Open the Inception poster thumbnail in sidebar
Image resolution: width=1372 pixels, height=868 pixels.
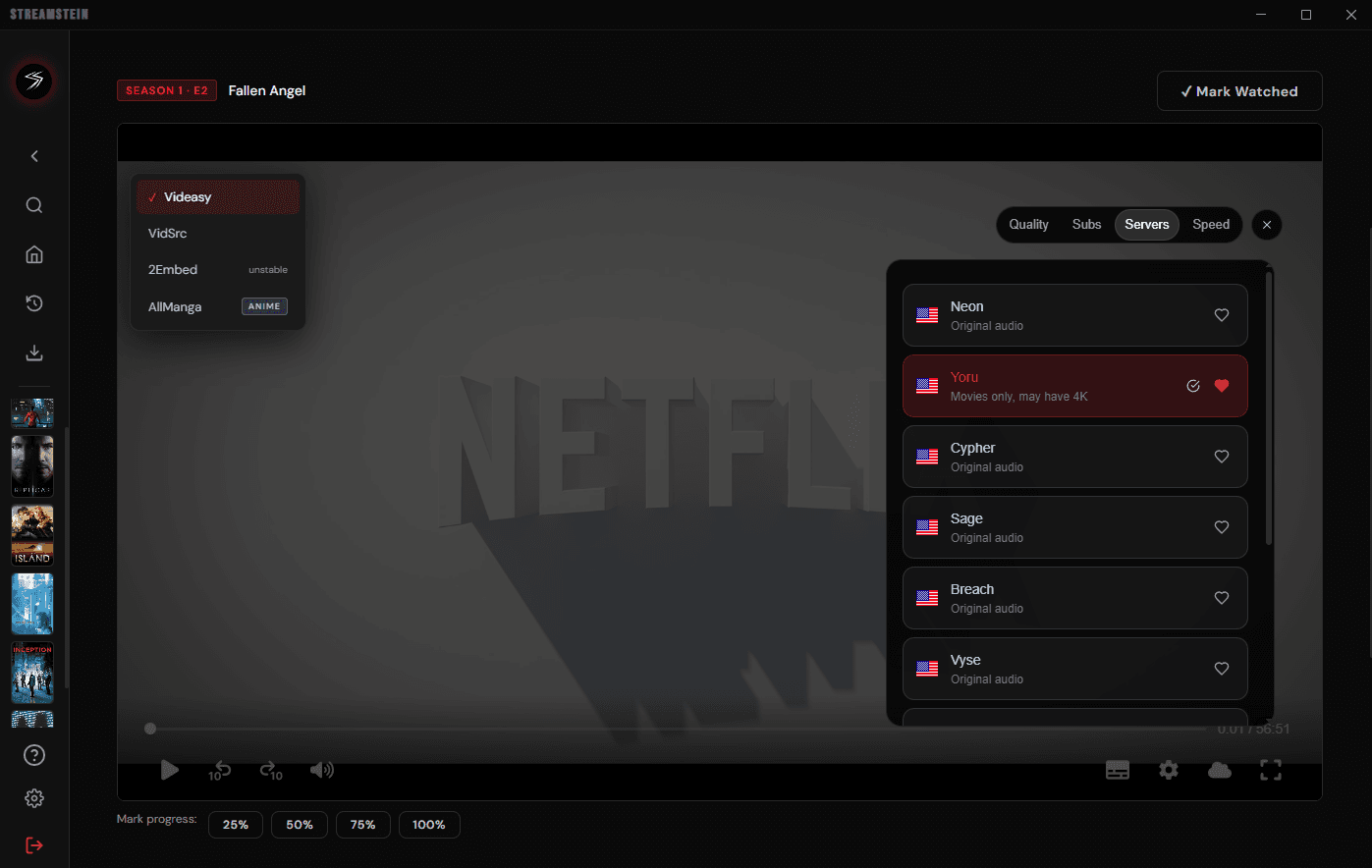32,673
